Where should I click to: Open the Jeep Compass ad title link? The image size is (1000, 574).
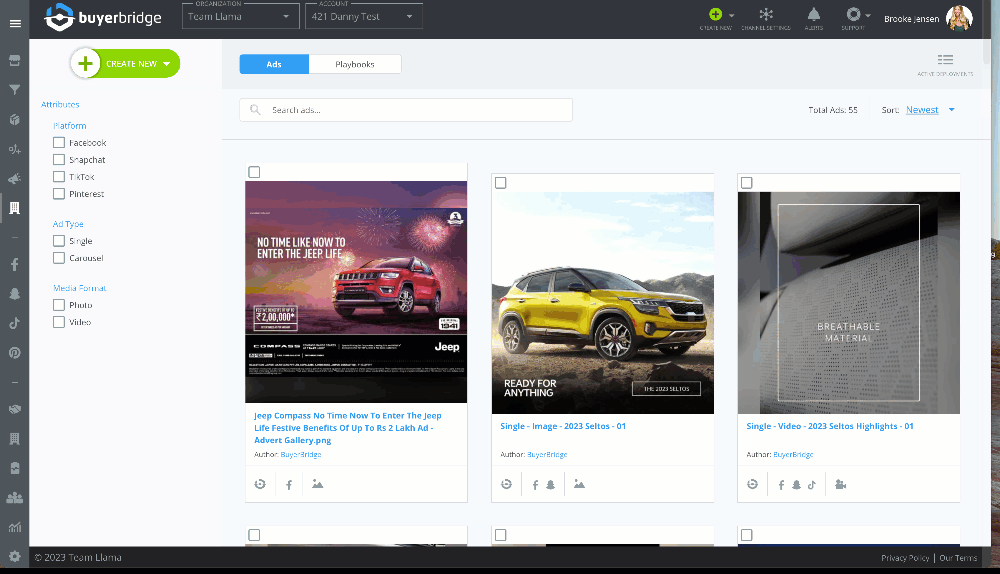348,428
